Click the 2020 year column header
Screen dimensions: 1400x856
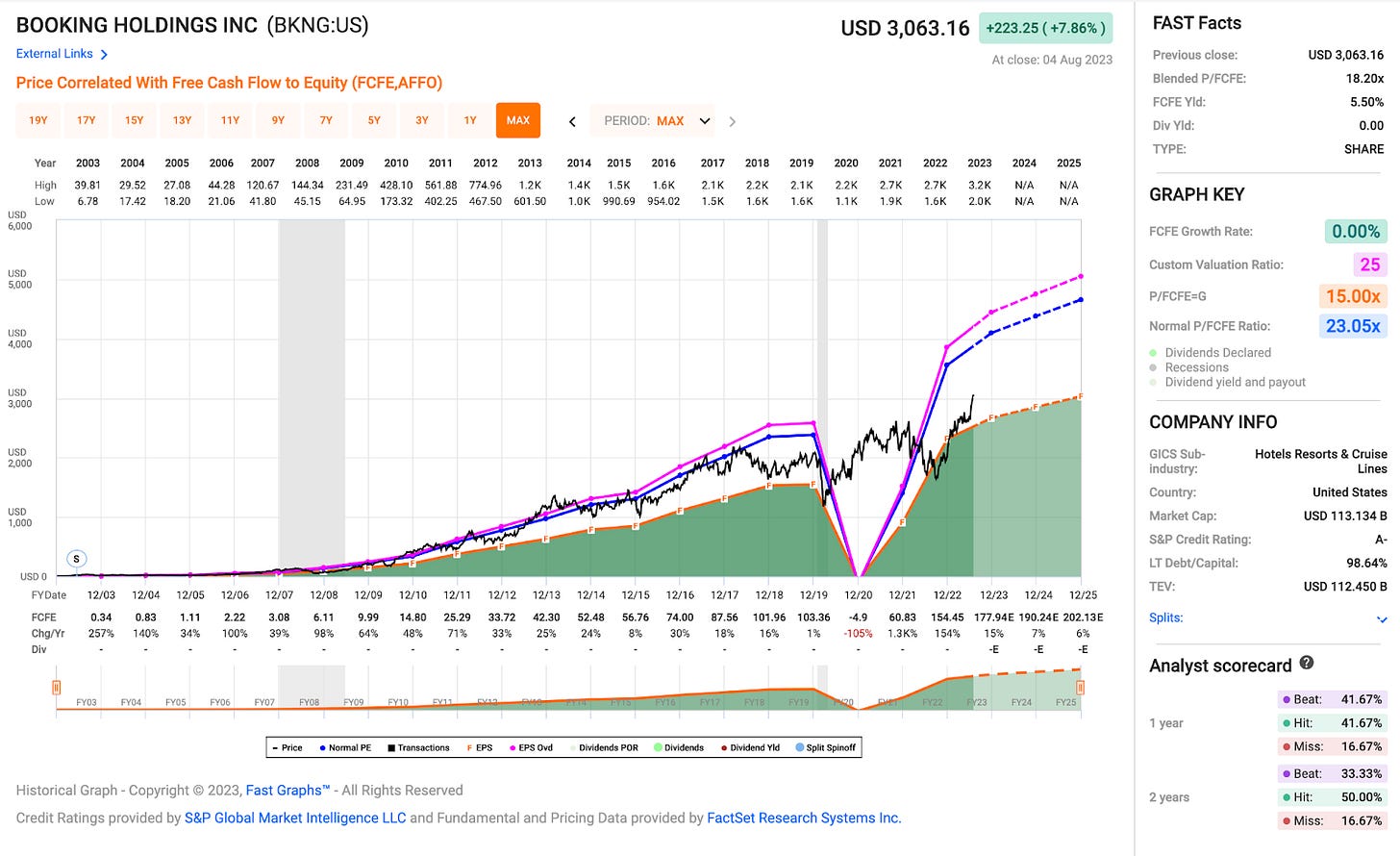[846, 164]
